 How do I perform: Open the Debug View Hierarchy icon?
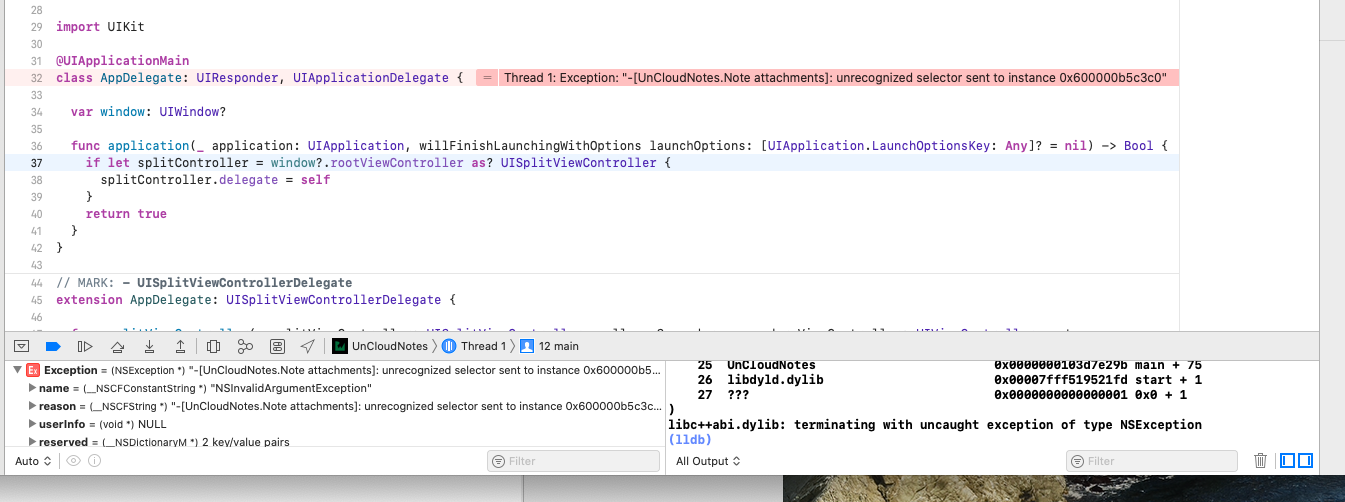(213, 346)
